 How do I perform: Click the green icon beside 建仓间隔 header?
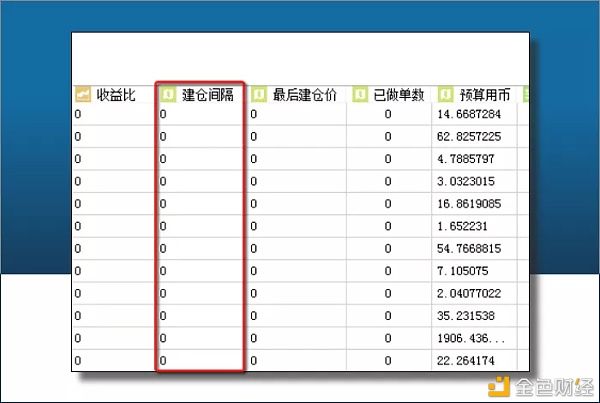click(168, 95)
